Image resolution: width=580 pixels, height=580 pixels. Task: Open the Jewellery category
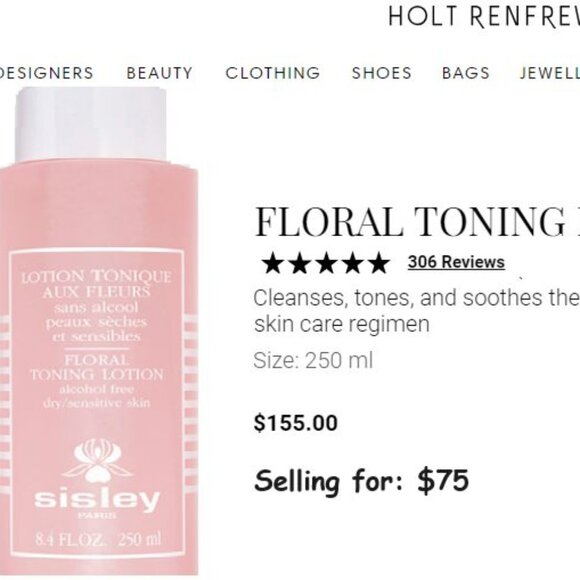point(550,73)
